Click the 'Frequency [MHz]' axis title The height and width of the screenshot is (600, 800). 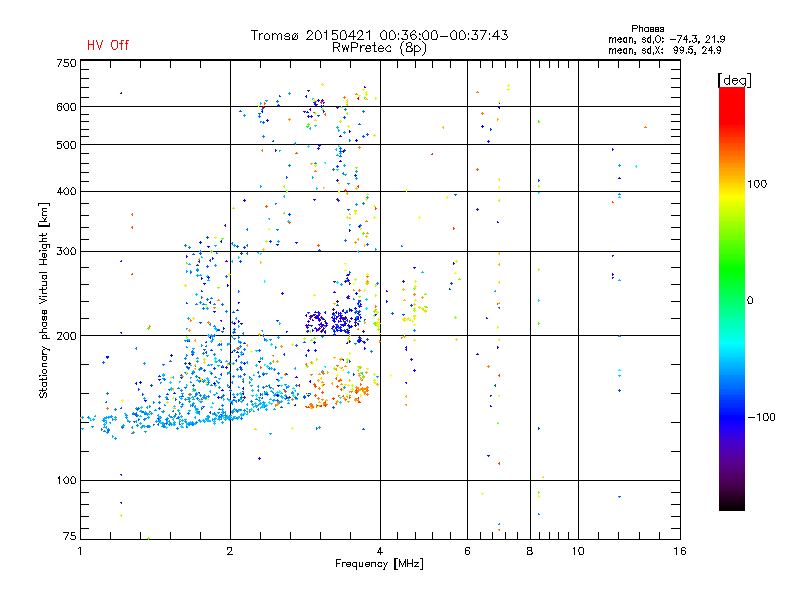coord(379,564)
